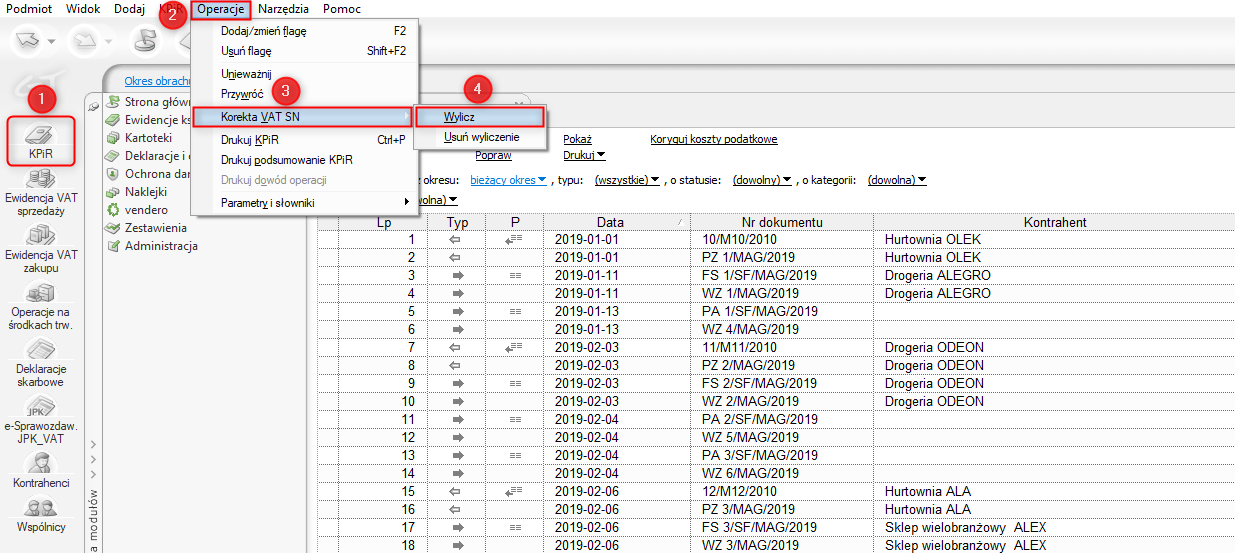
Task: Open the back arrow history dropdown
Action: pos(53,42)
